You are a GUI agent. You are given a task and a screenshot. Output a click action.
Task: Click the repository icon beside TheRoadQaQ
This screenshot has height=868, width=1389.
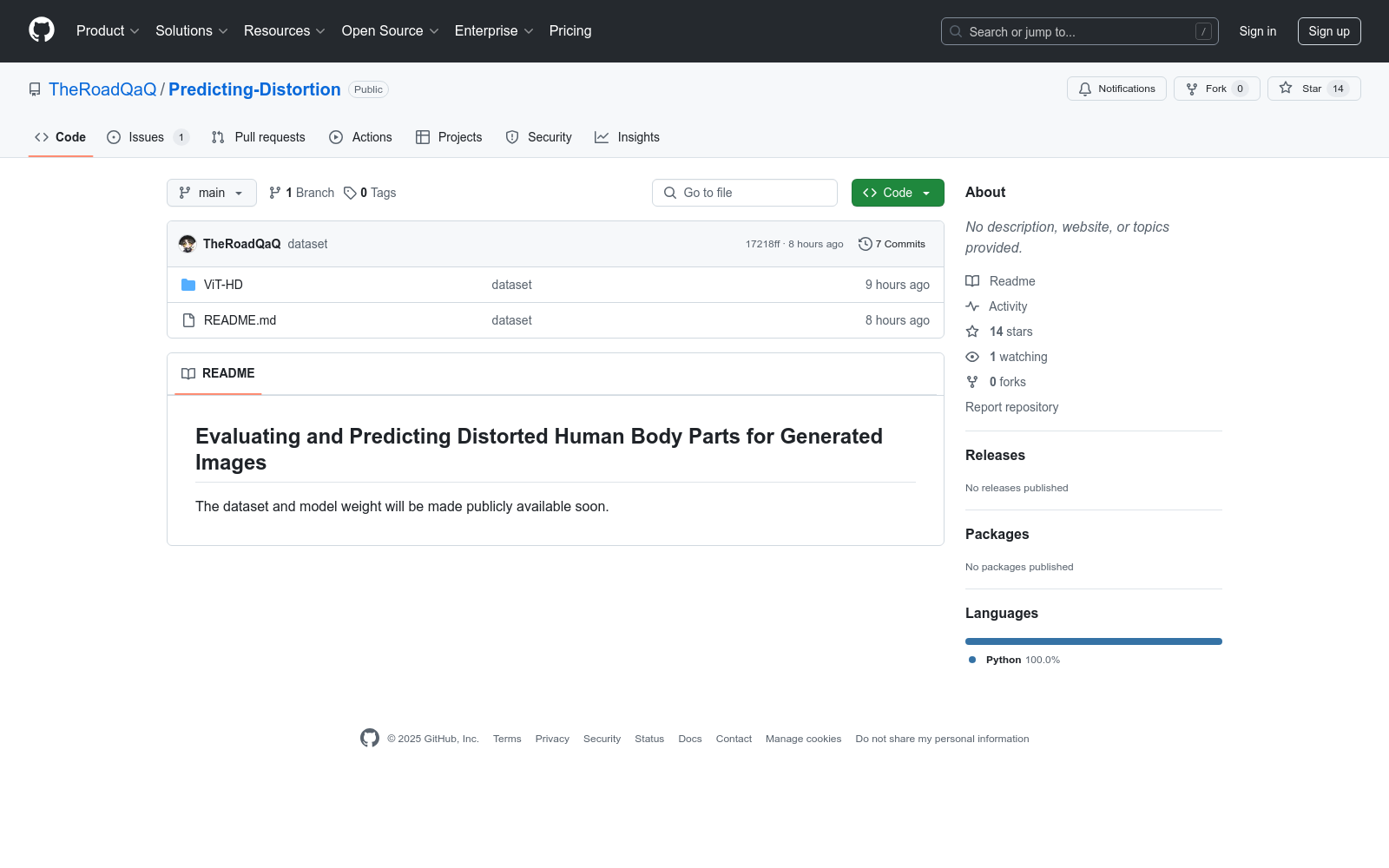(x=35, y=89)
